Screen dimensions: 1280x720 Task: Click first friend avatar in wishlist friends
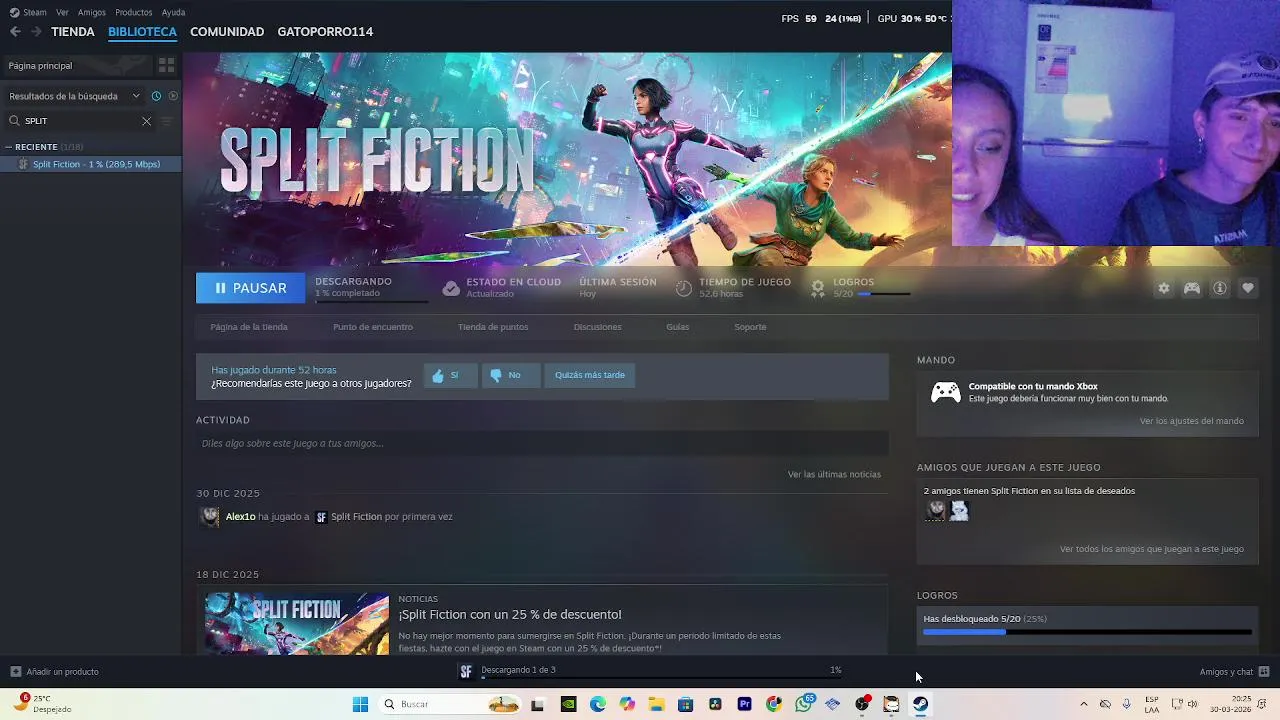coord(936,511)
